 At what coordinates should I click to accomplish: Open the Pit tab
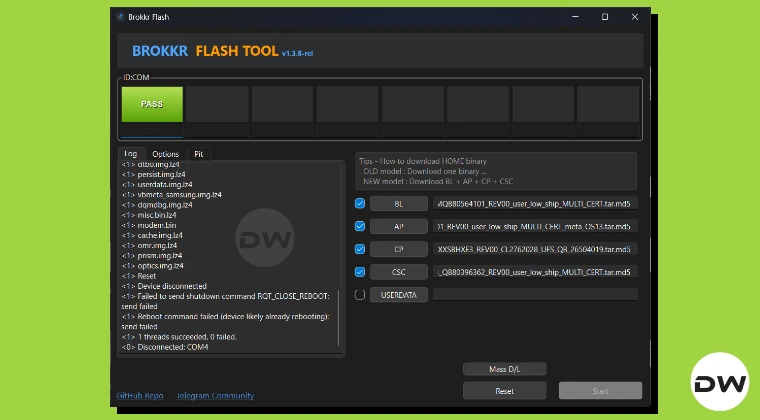pyautogui.click(x=199, y=154)
